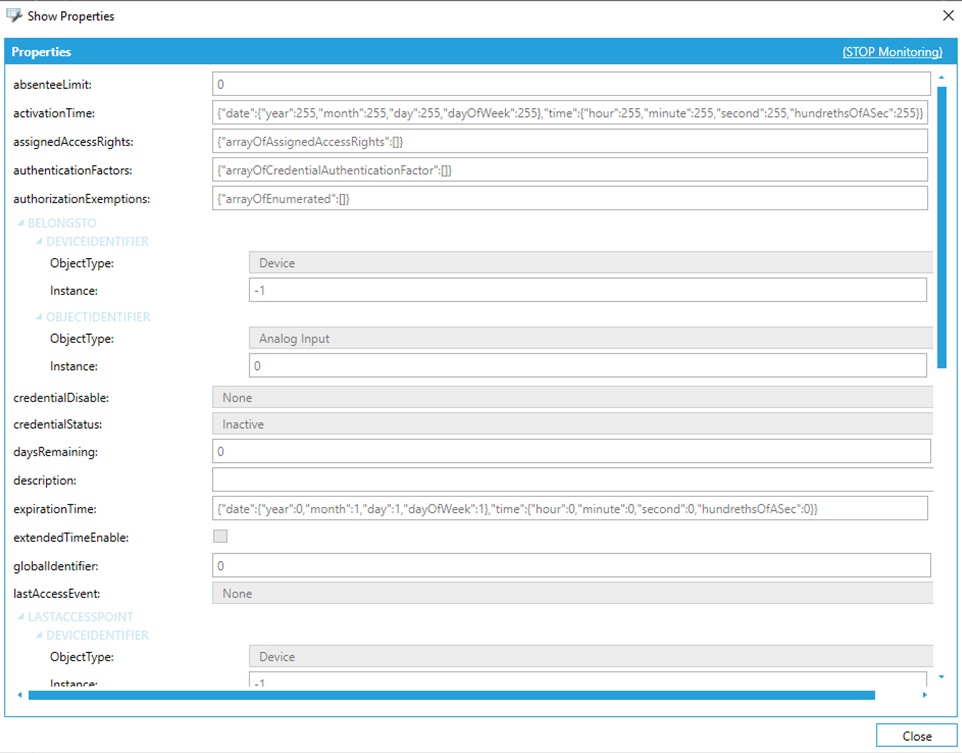
Task: Click the Show Properties window icon
Action: pyautogui.click(x=14, y=16)
